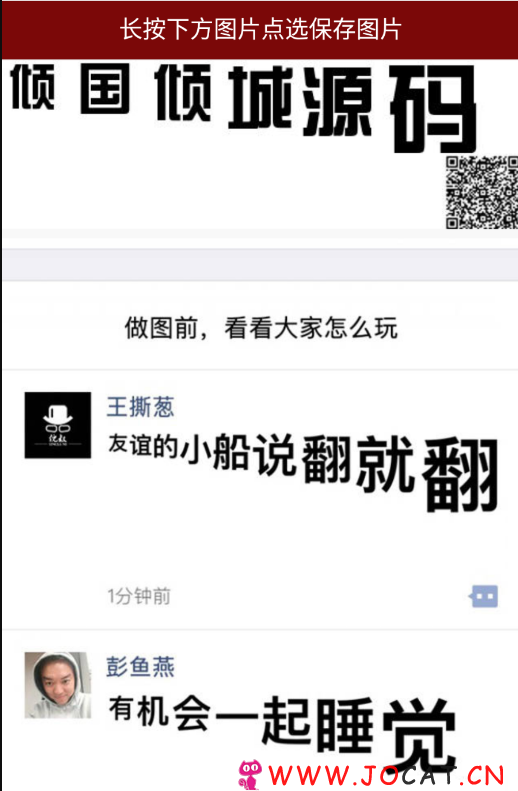The width and height of the screenshot is (518, 791).
Task: Click 王撕葱's black hat avatar
Action: pyautogui.click(x=58, y=425)
